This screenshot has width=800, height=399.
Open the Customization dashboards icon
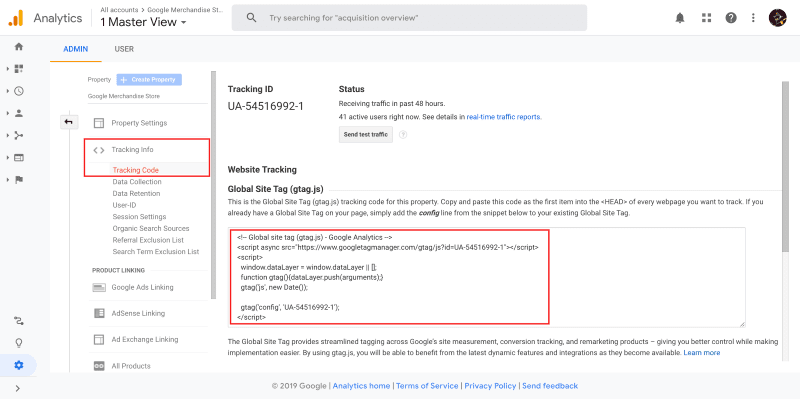click(x=19, y=69)
